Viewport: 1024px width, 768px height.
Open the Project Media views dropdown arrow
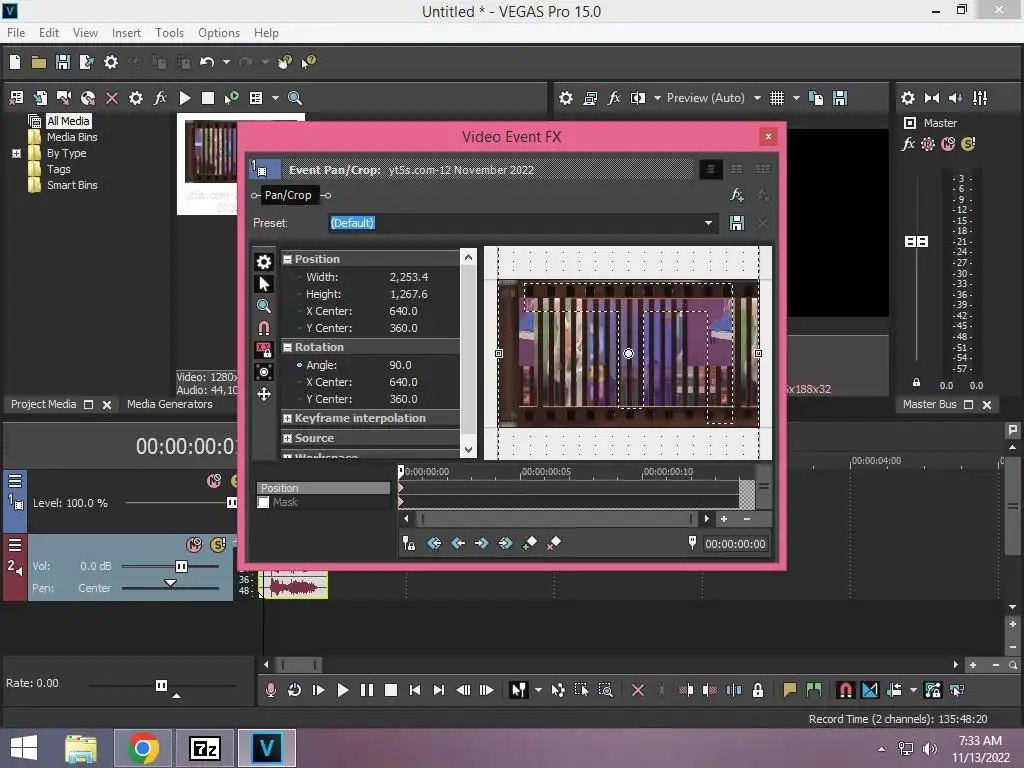[x=276, y=98]
